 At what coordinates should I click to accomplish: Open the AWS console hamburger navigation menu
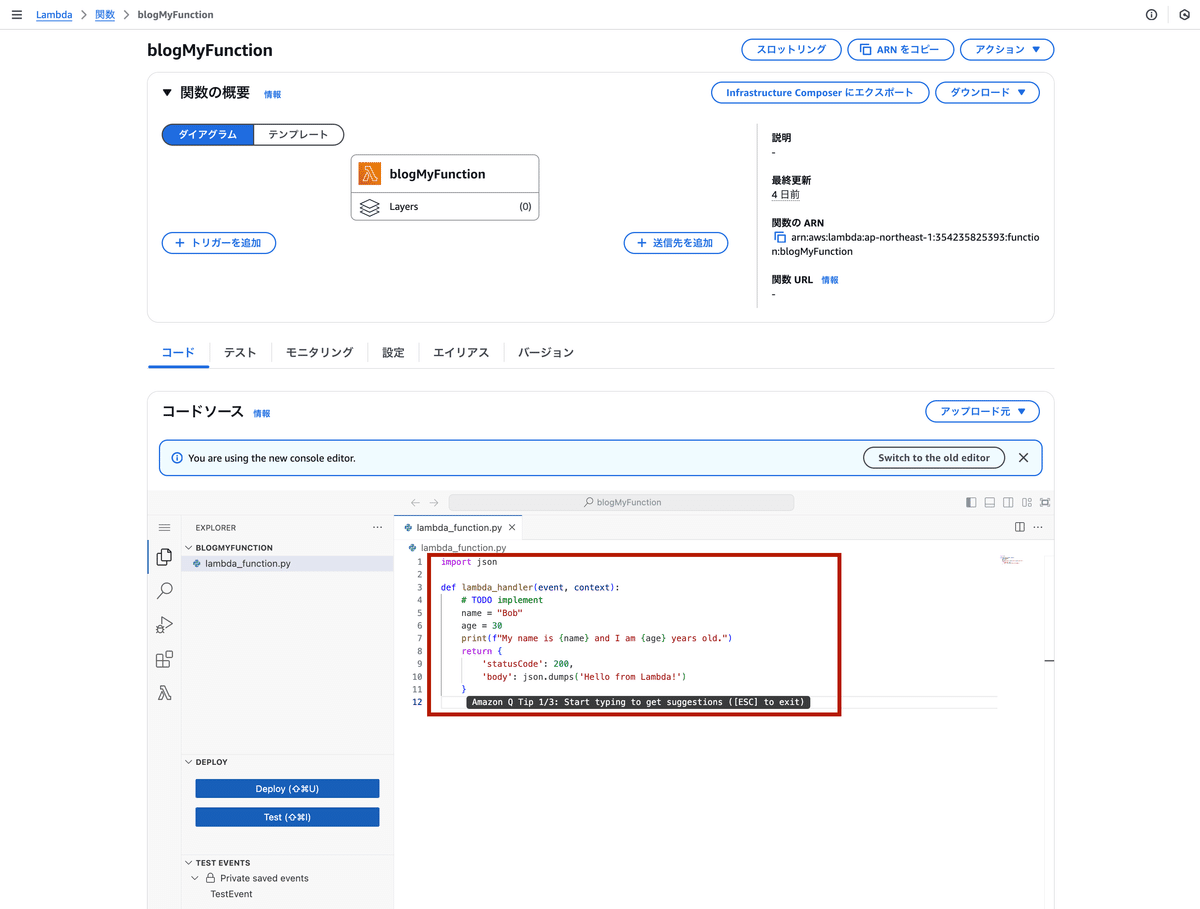point(16,15)
